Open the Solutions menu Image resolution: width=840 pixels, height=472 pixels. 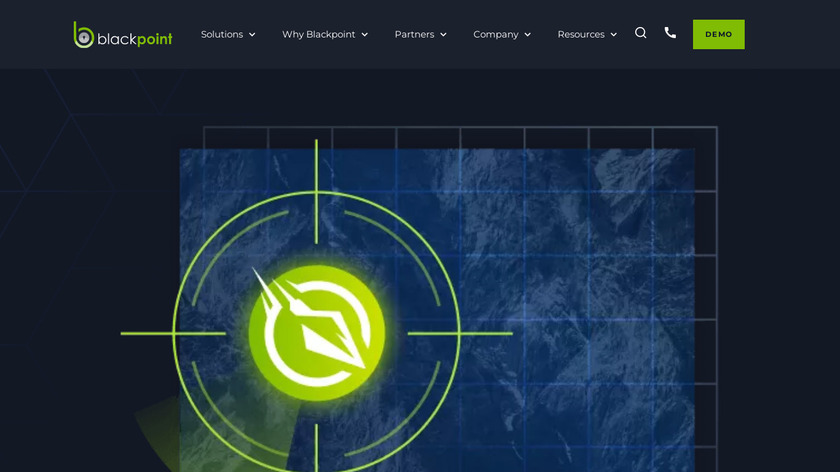(222, 34)
